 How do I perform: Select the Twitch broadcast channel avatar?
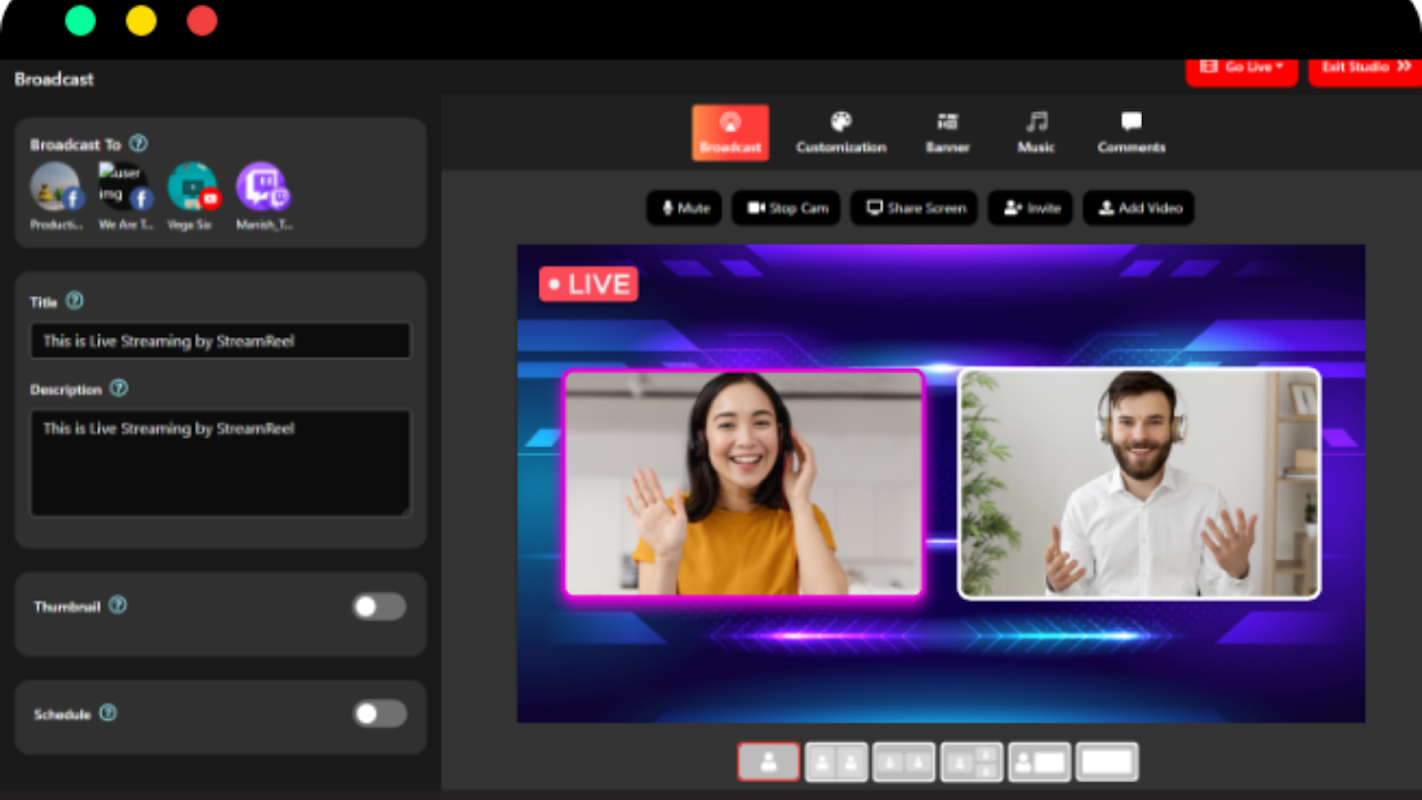[x=262, y=187]
